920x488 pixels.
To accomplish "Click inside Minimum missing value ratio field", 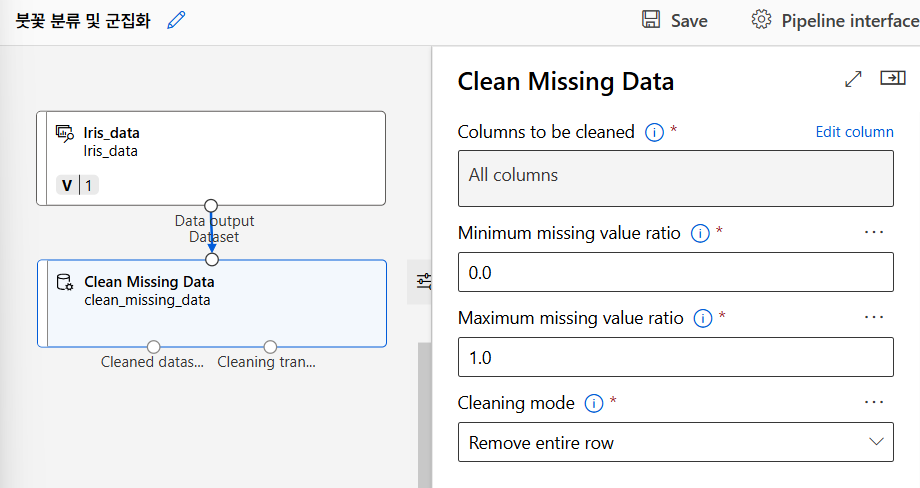I will (675, 272).
